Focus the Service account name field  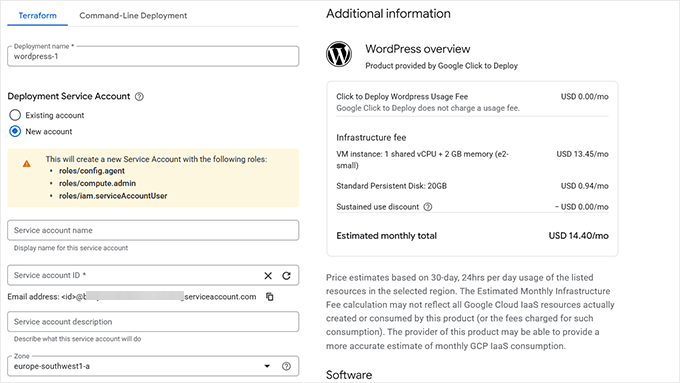coord(153,230)
